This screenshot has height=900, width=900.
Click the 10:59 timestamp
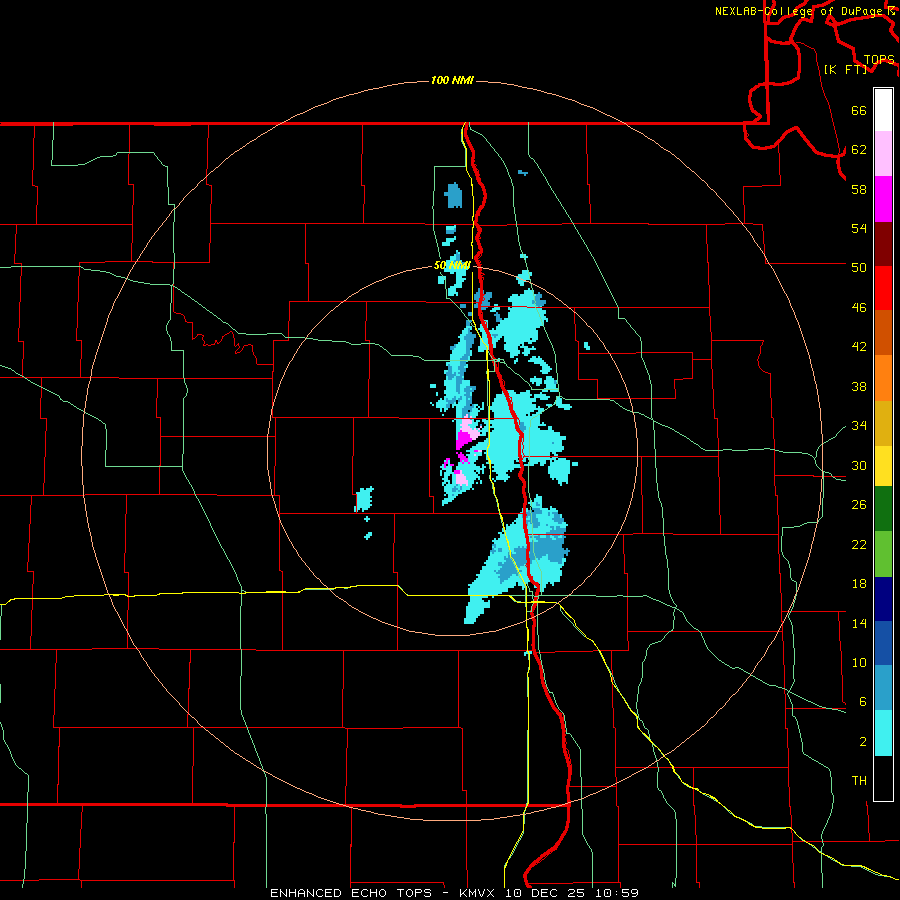[x=618, y=893]
